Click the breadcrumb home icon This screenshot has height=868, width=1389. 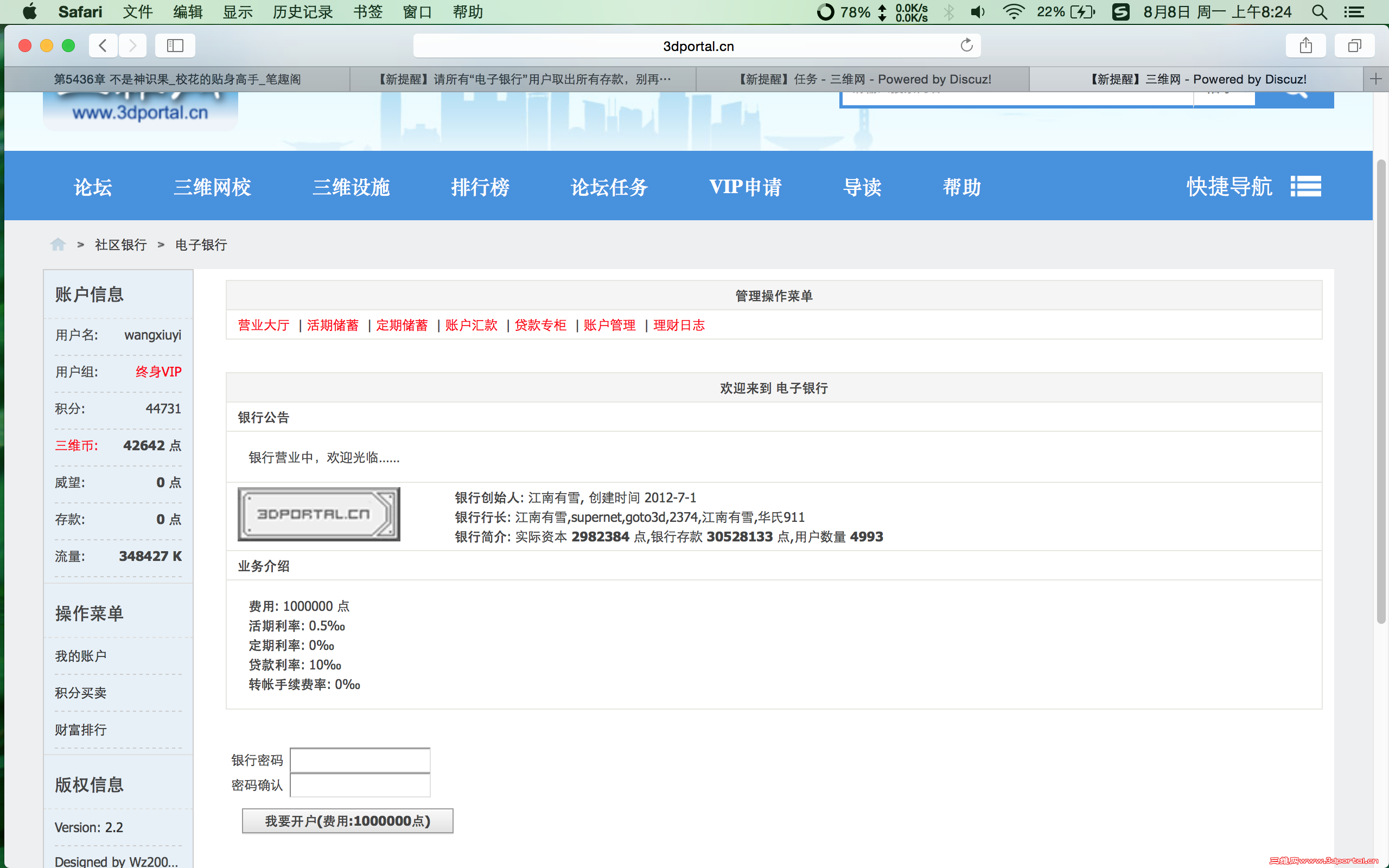coord(58,244)
